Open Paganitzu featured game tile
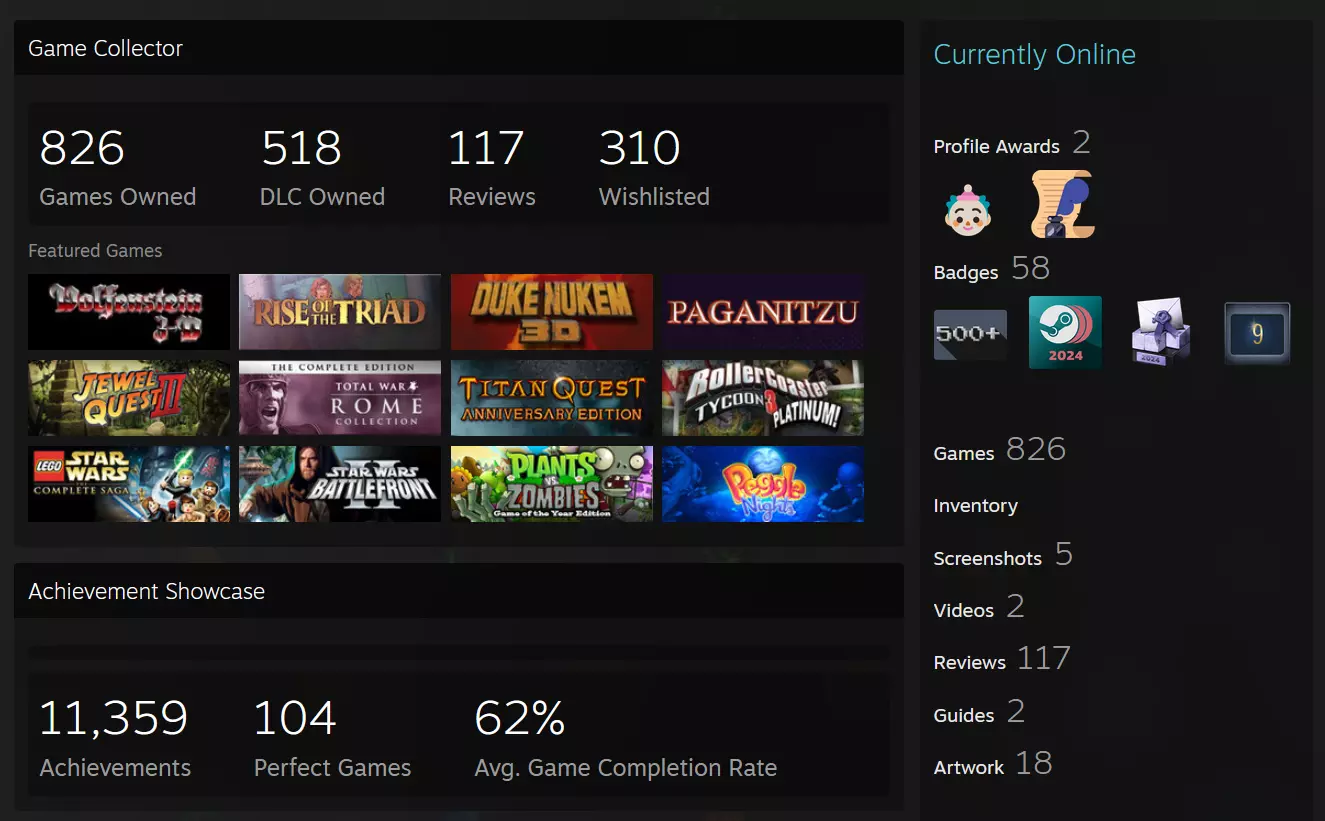The image size is (1325, 821). [x=763, y=312]
